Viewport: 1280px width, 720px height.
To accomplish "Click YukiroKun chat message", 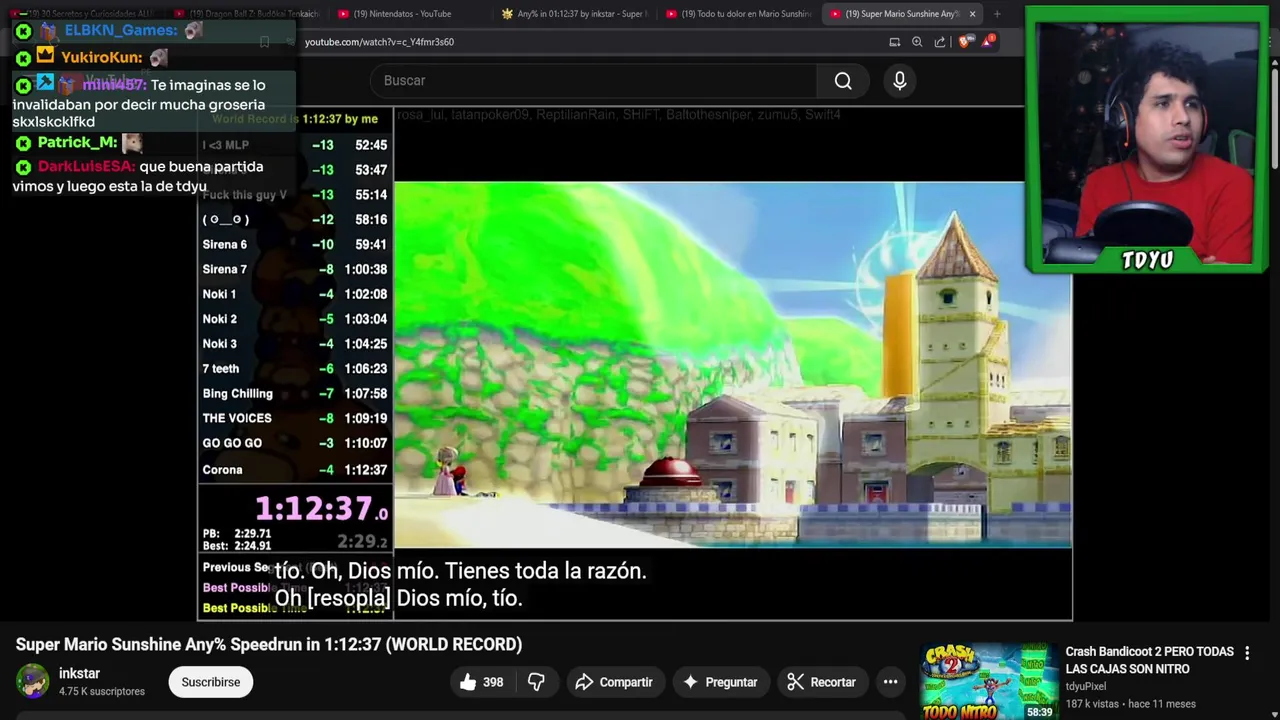I will pyautogui.click(x=93, y=57).
